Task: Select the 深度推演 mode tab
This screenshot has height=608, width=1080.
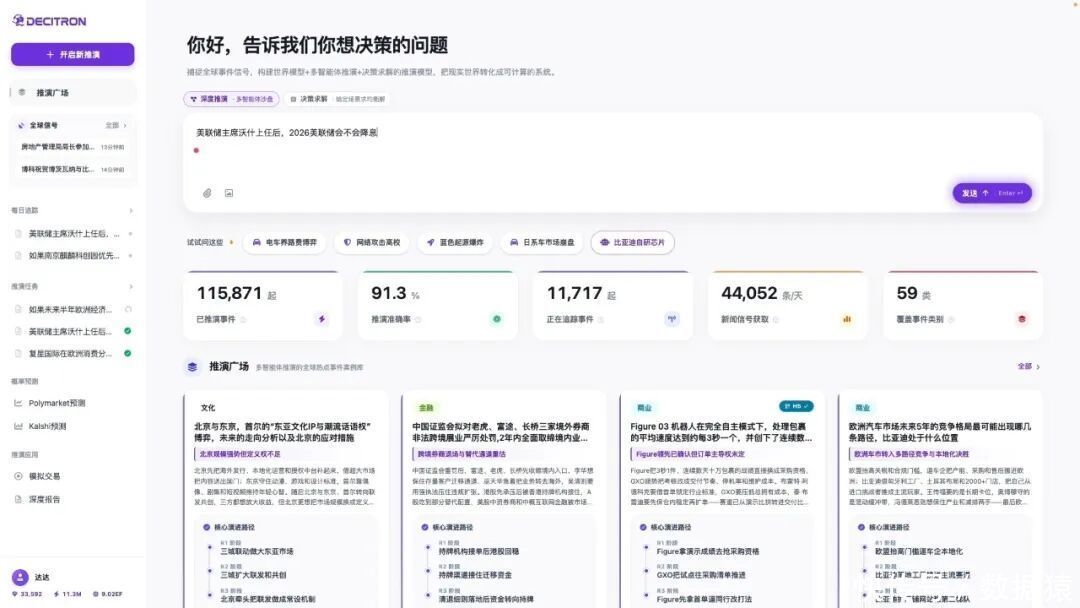Action: (x=231, y=99)
